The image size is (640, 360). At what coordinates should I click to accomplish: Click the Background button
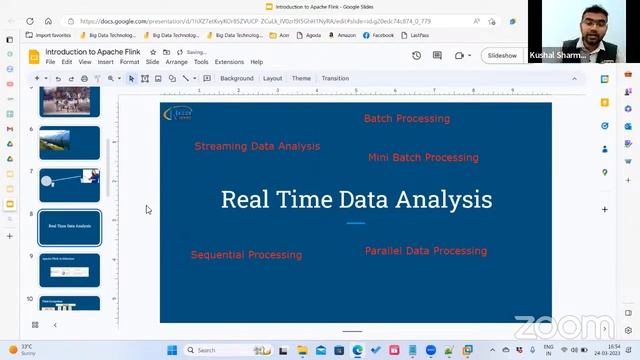point(237,78)
